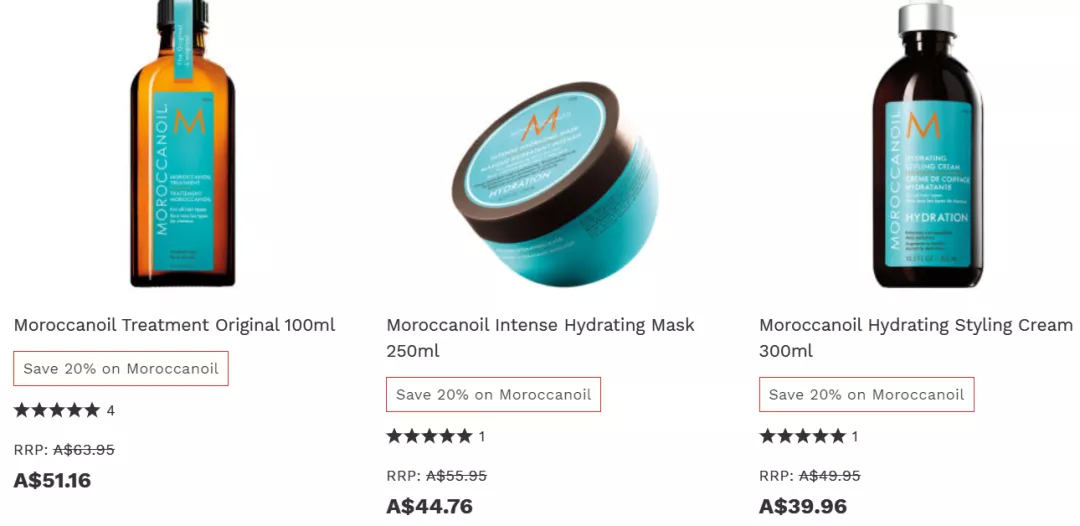The width and height of the screenshot is (1080, 526).
Task: Click the star rating of Treatment Original
Action: (x=56, y=410)
